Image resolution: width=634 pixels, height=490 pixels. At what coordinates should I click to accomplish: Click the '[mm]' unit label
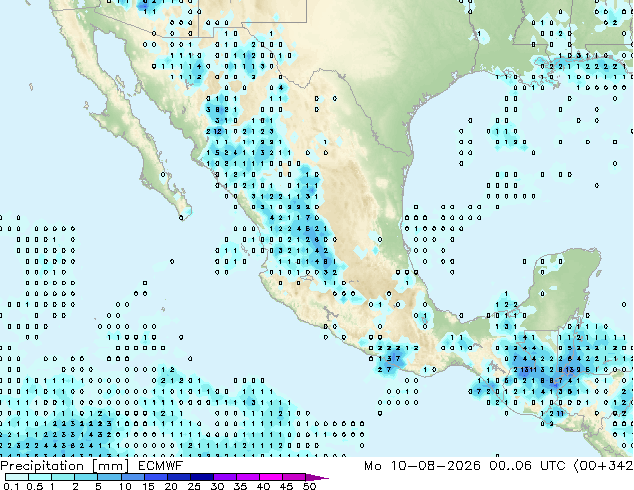(111, 466)
